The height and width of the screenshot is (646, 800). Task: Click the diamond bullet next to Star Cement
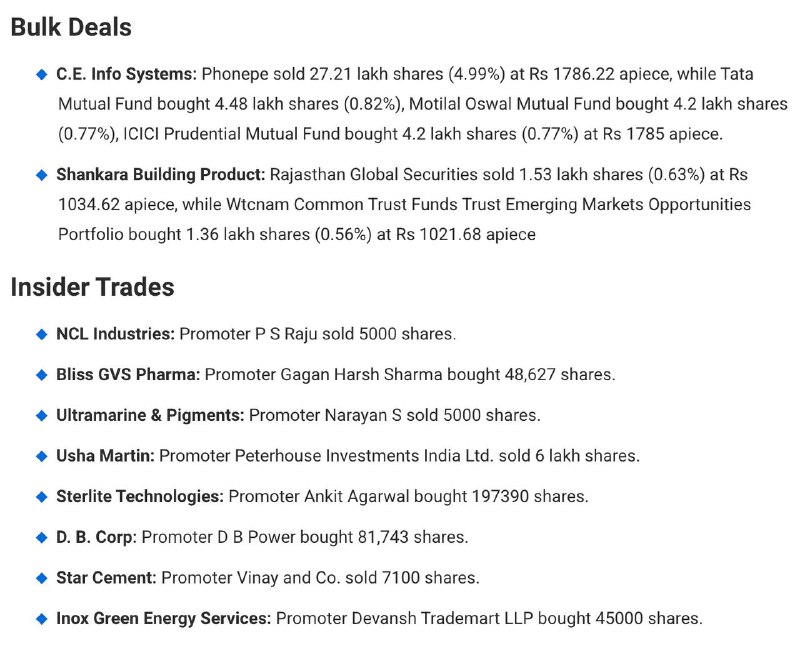click(42, 579)
